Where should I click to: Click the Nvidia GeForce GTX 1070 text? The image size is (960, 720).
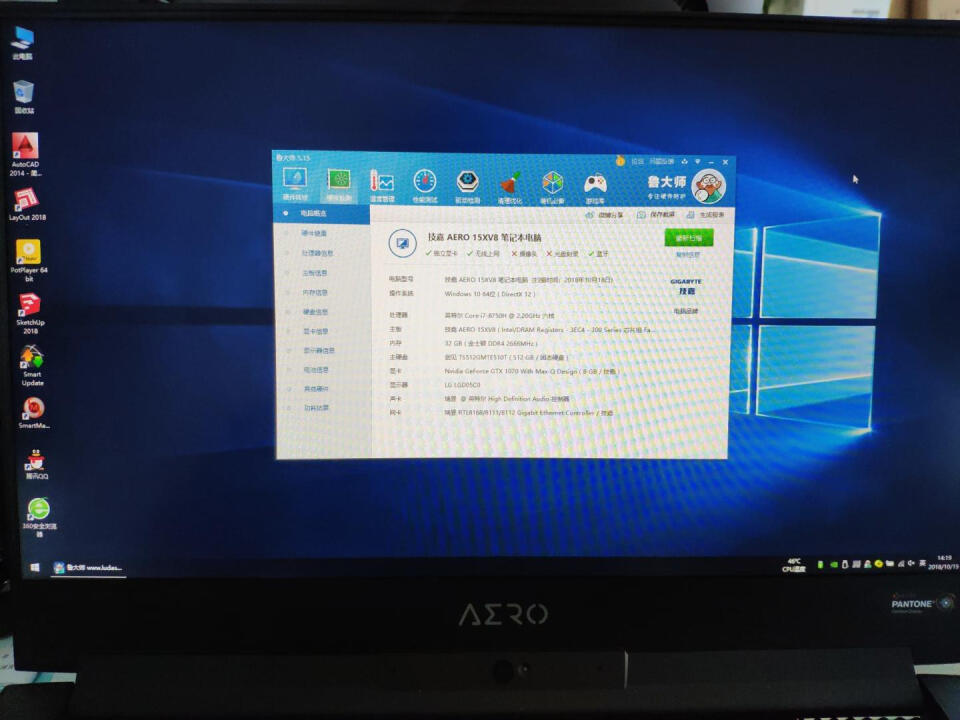pyautogui.click(x=531, y=371)
